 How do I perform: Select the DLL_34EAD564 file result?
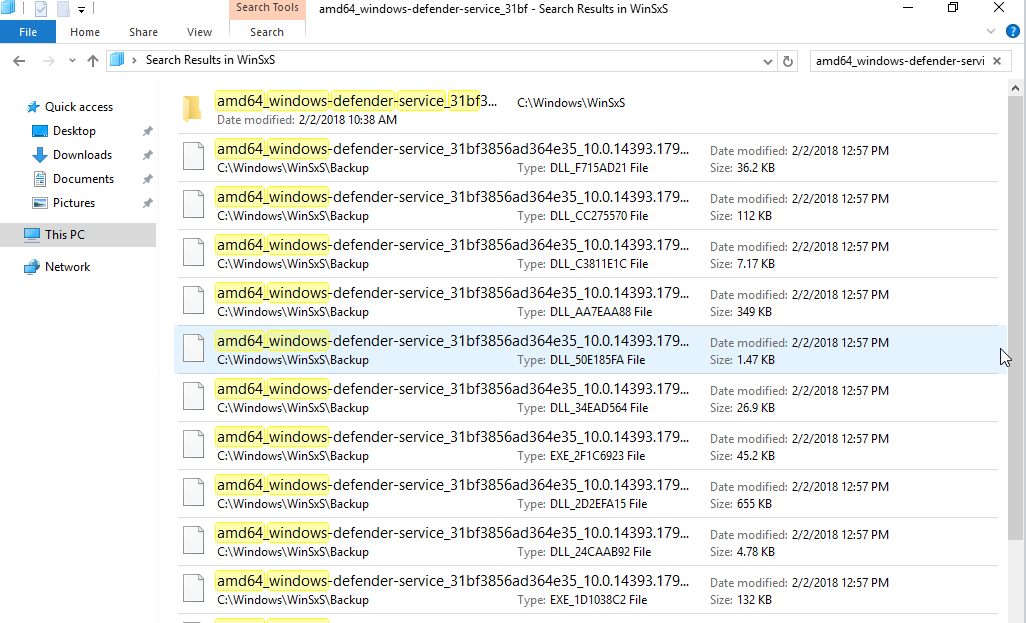coord(588,397)
